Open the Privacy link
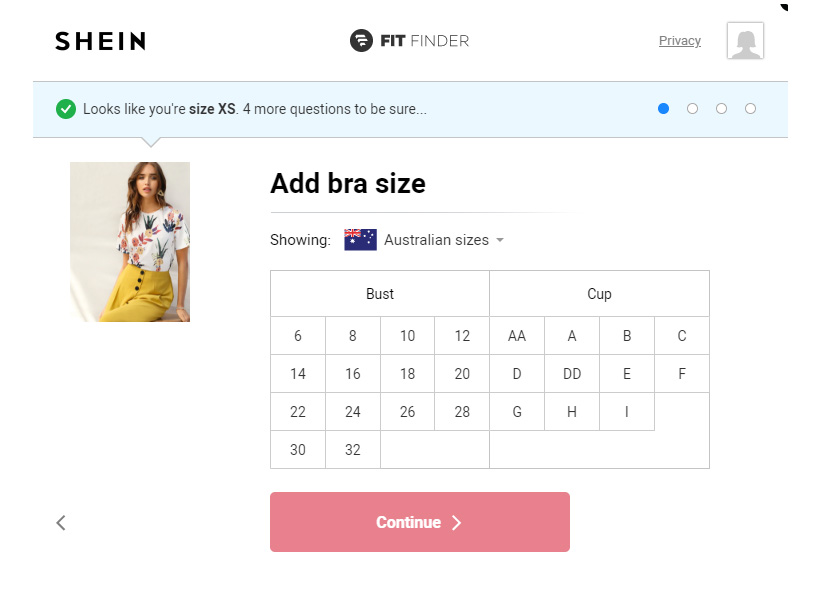820x600 pixels. pos(680,41)
